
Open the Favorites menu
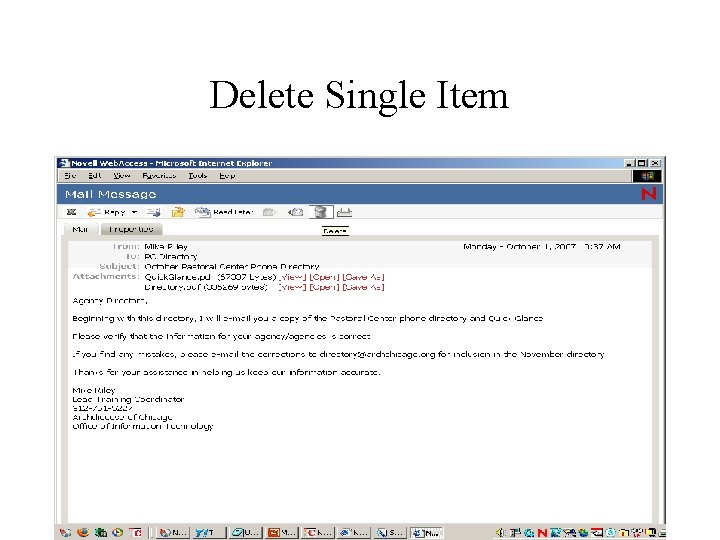[159, 176]
